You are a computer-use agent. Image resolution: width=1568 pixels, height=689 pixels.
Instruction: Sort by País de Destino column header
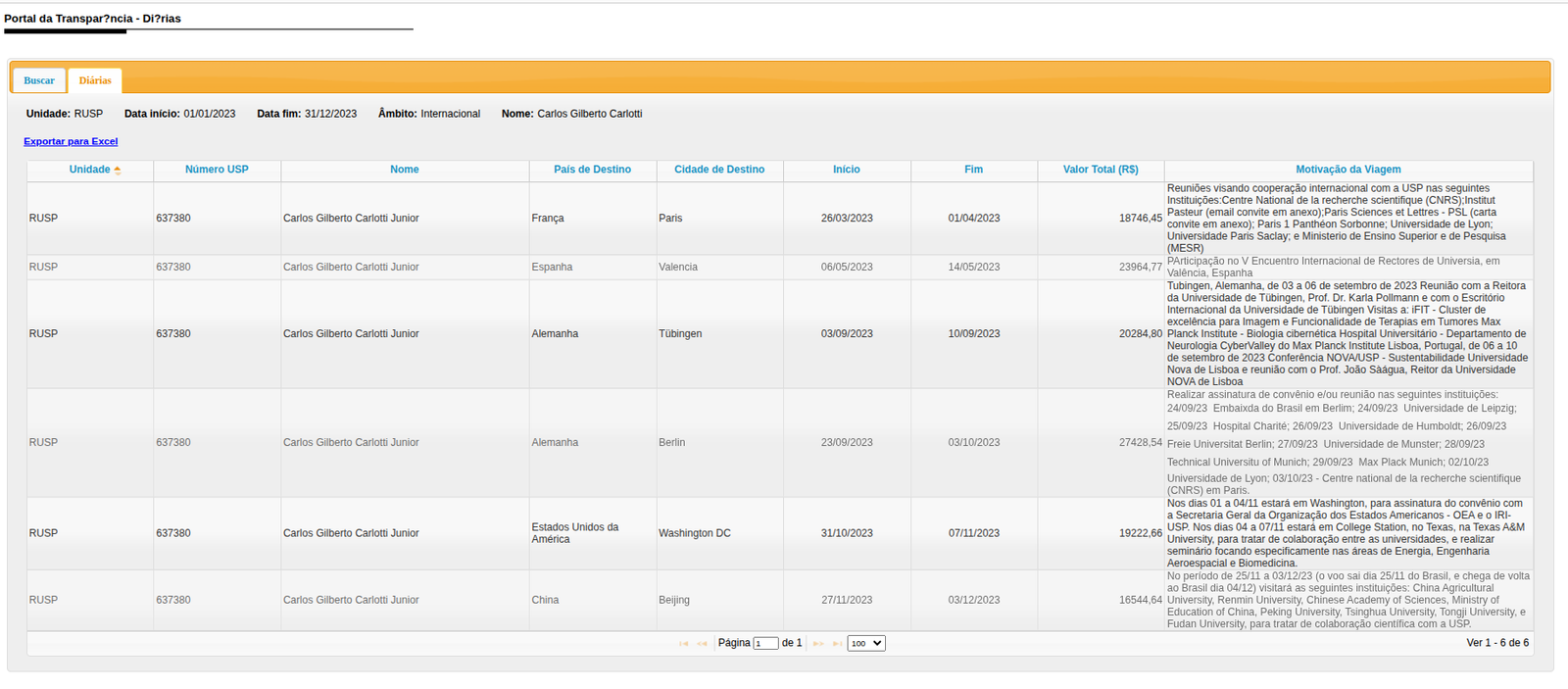[592, 170]
